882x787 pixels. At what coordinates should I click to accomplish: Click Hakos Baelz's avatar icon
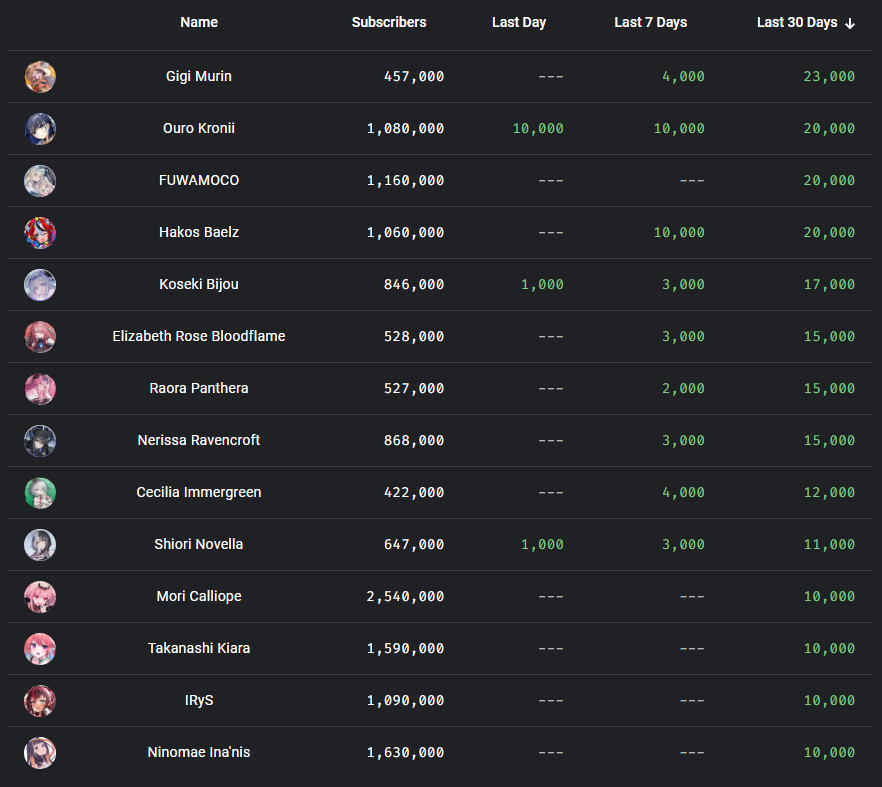40,233
